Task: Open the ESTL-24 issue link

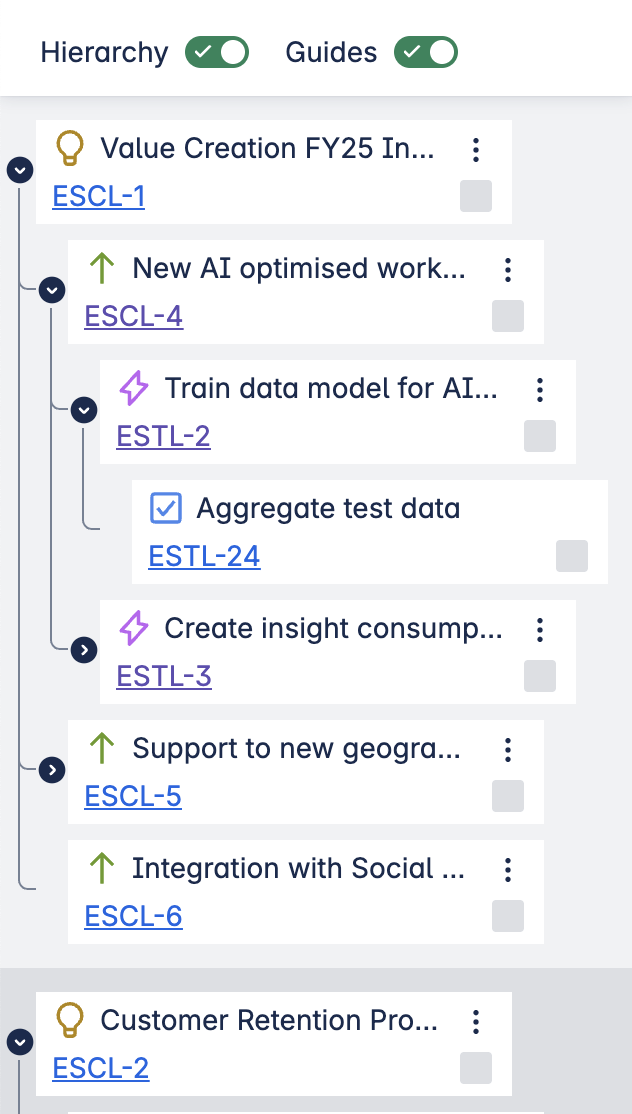Action: click(x=204, y=557)
